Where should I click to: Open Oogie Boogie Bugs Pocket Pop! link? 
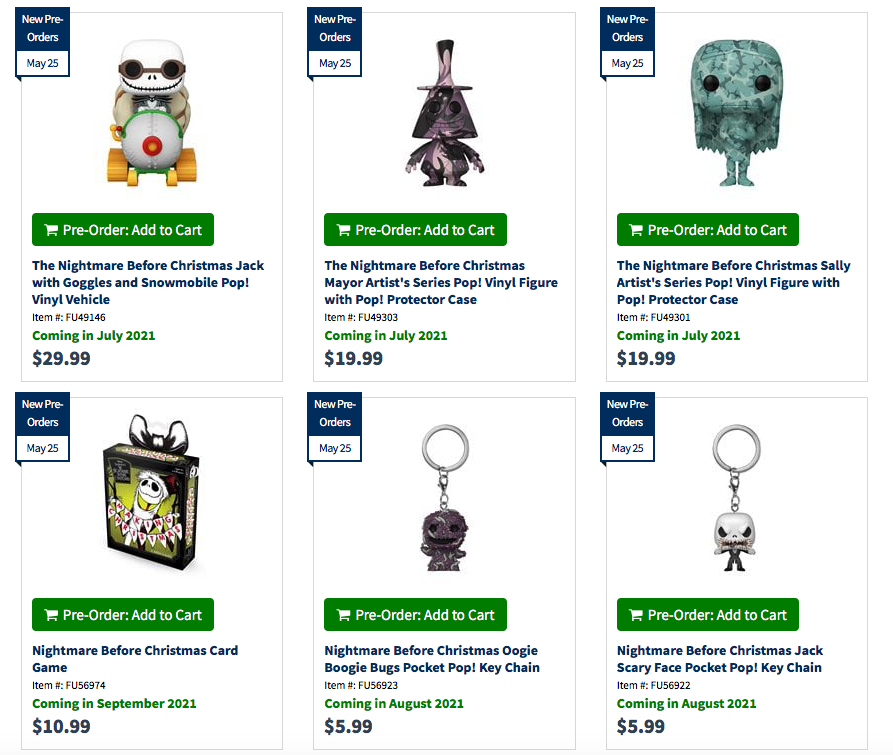[432, 659]
